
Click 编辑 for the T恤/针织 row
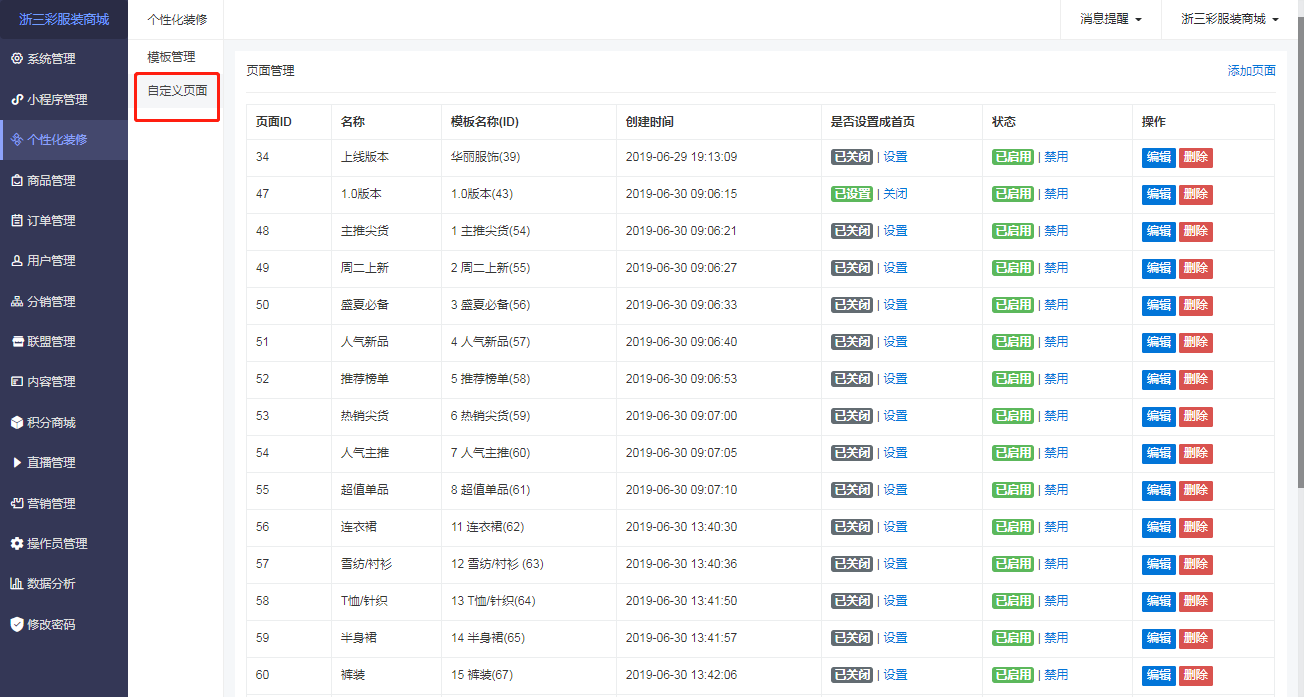tap(1159, 601)
